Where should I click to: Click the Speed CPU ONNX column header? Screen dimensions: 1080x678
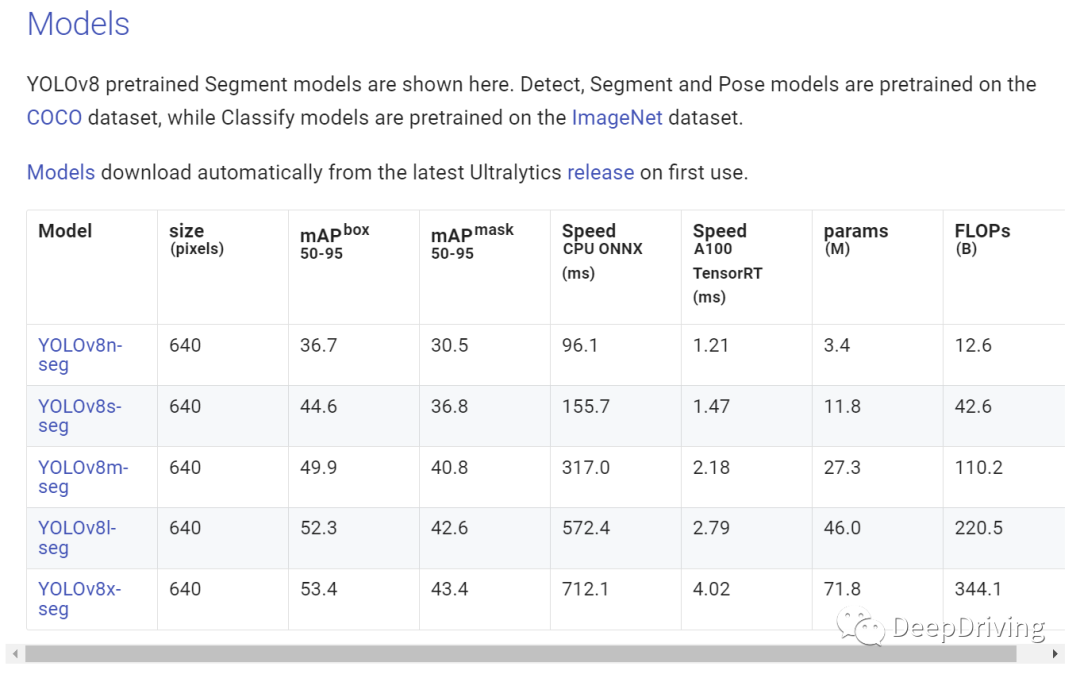pyautogui.click(x=602, y=251)
